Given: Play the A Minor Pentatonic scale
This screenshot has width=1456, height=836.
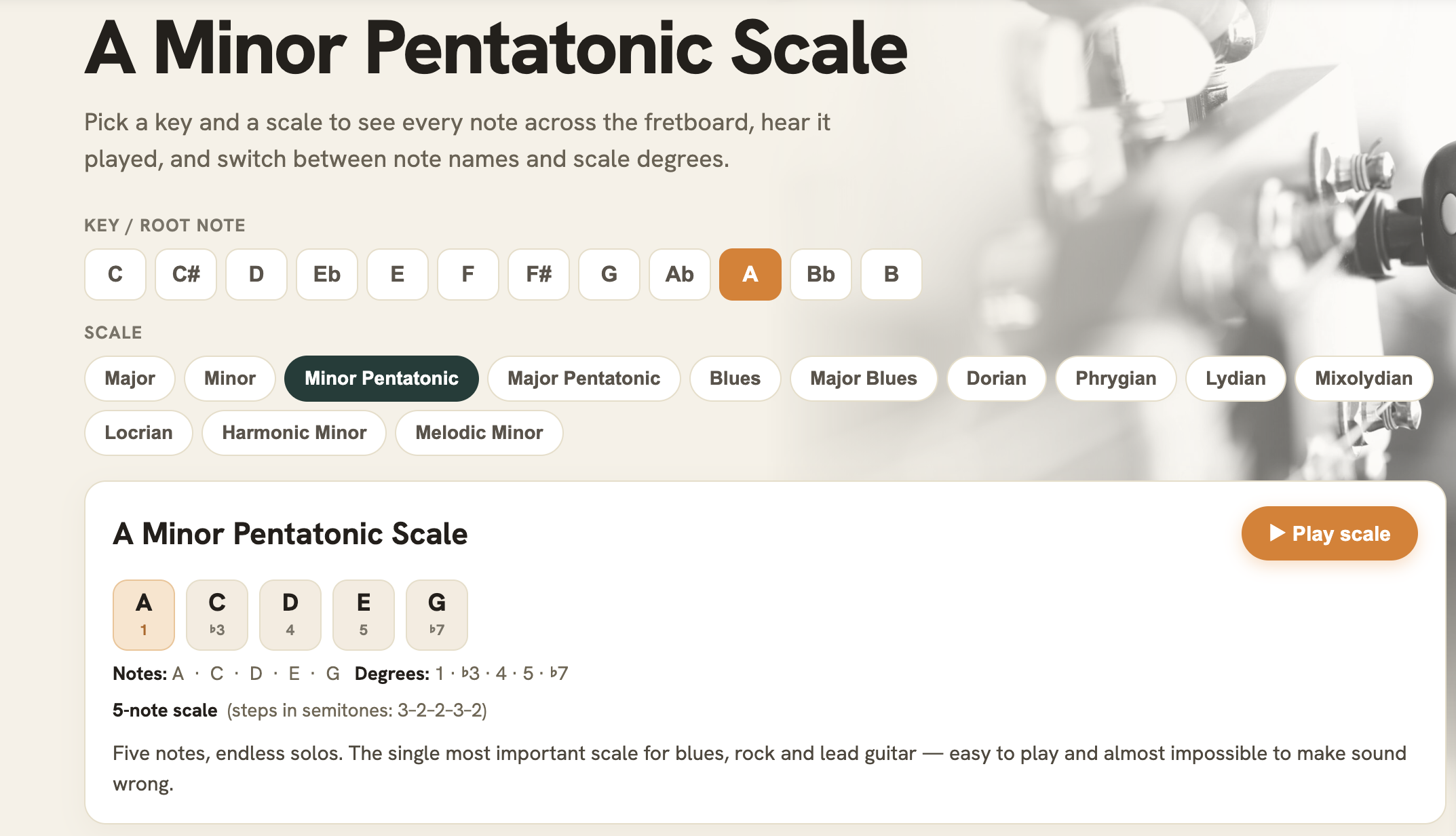Looking at the screenshot, I should point(1329,533).
